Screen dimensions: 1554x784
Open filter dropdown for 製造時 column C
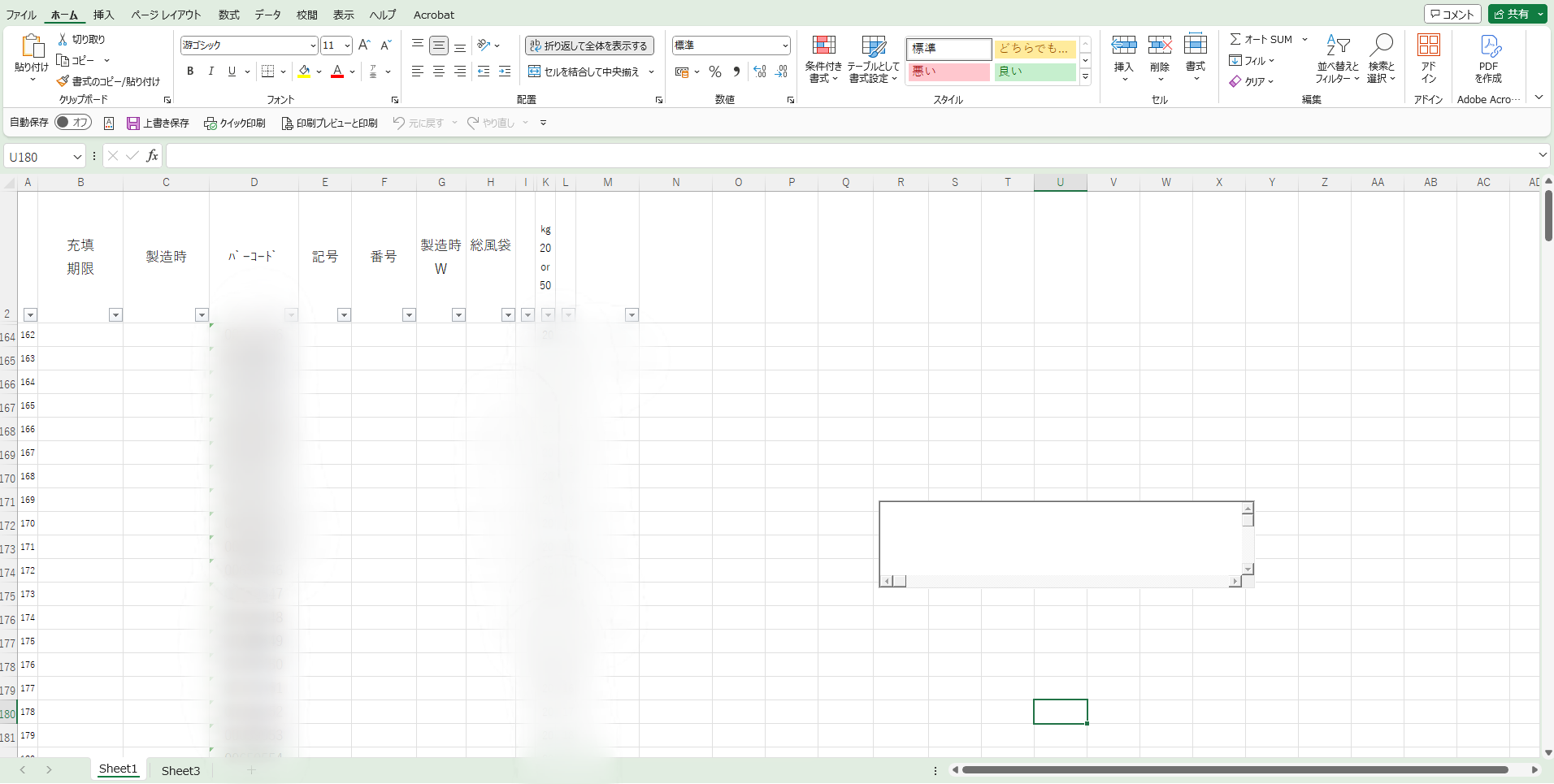pos(202,315)
